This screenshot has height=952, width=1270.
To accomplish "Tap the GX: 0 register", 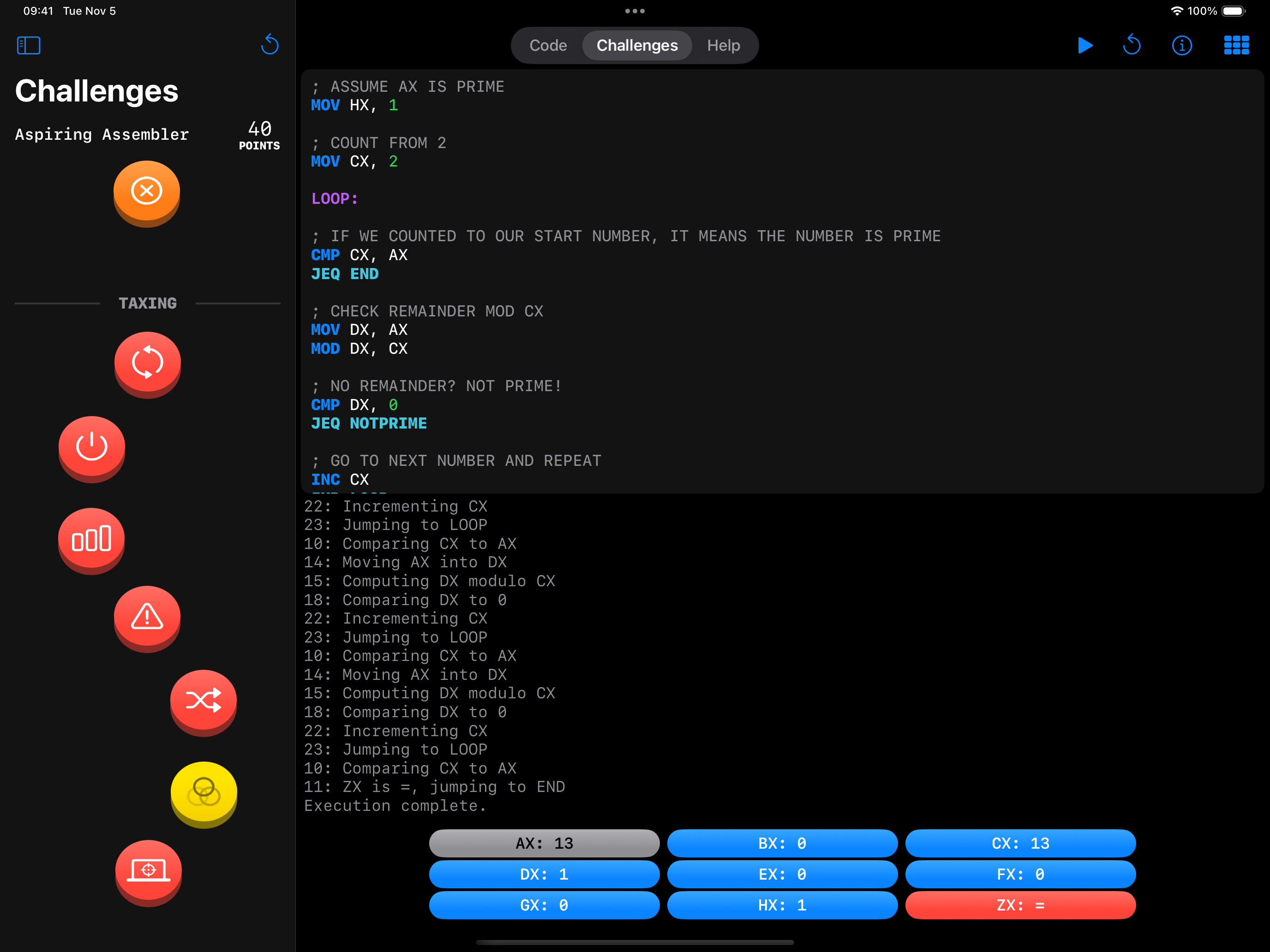I will coord(544,905).
